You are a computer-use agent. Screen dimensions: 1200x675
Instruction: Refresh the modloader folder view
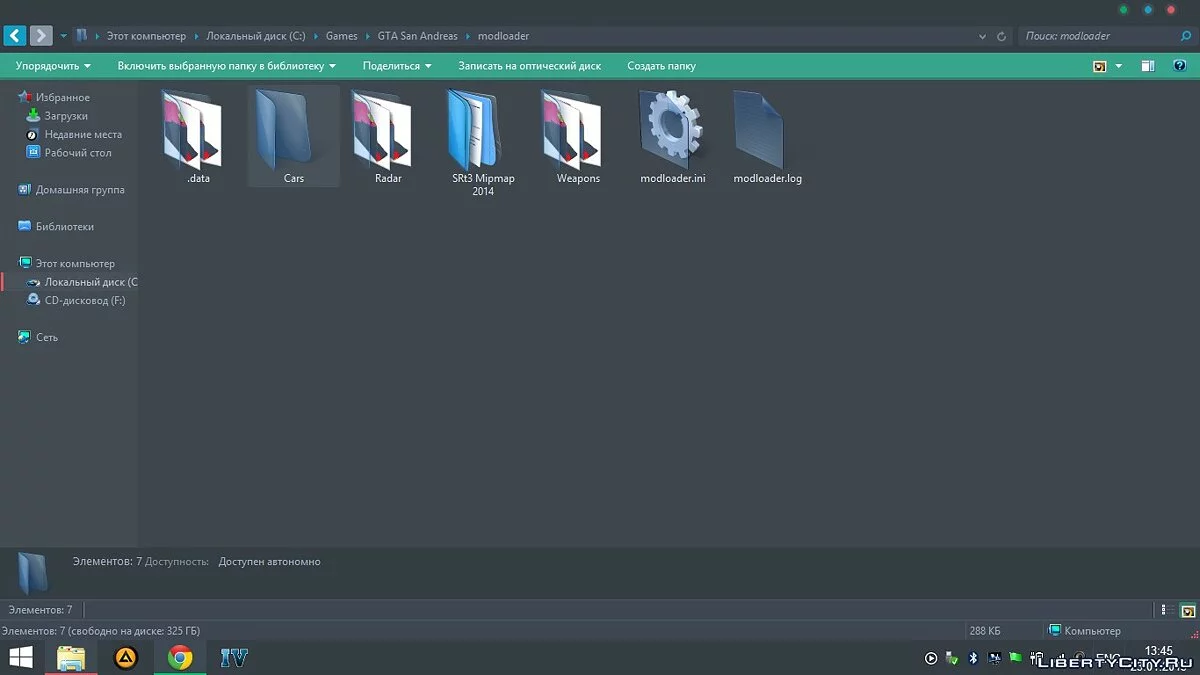1002,36
